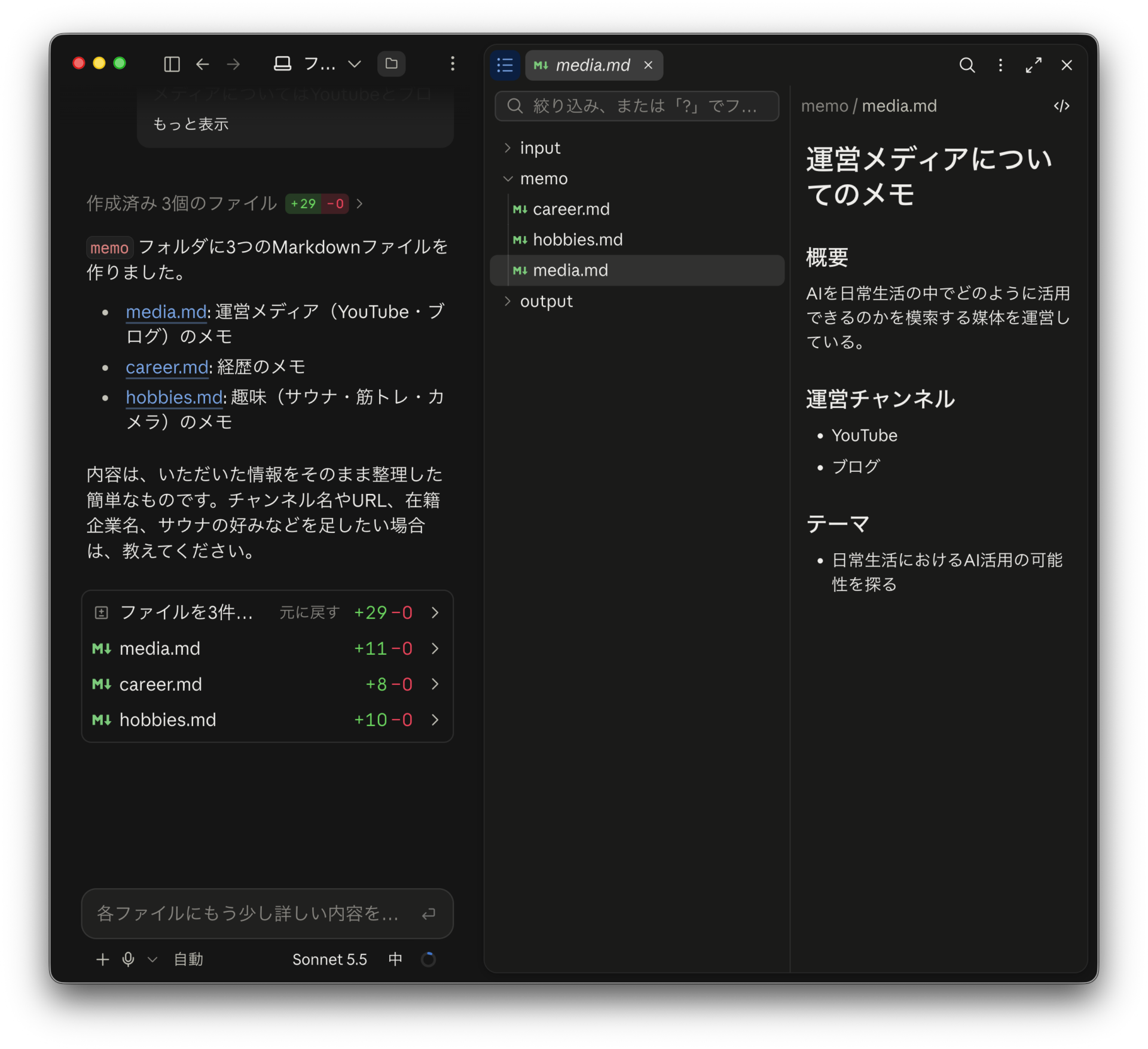Expand the 作成済み 3個のファイル summary chevron
Viewport: 1148px width, 1049px height.
pyautogui.click(x=359, y=203)
